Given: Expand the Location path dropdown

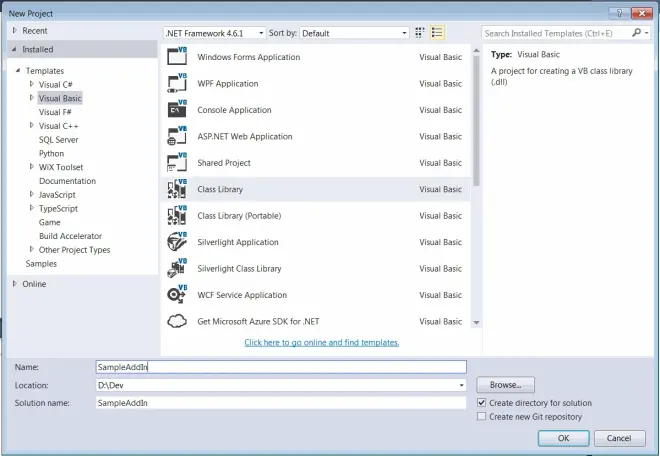Looking at the screenshot, I should pyautogui.click(x=461, y=385).
